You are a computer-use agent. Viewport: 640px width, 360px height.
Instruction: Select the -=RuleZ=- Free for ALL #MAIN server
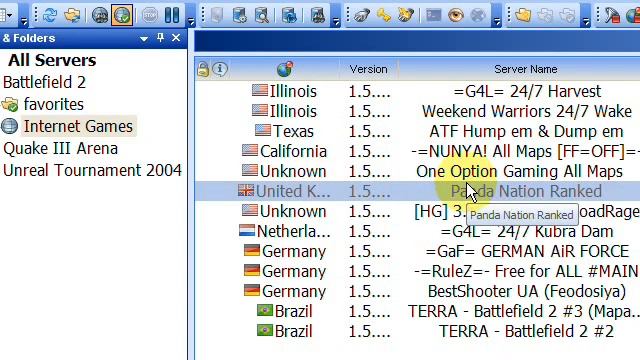tap(526, 271)
